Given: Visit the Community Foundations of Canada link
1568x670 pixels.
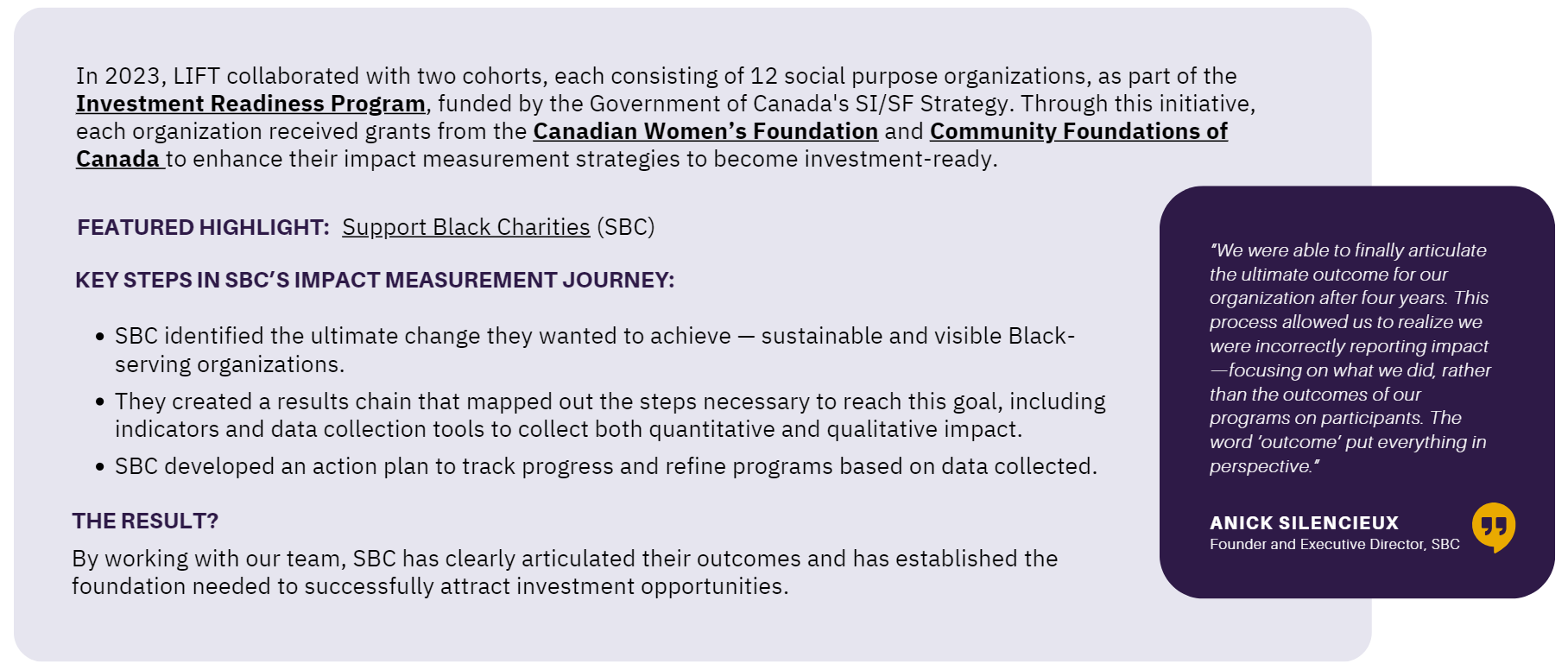Looking at the screenshot, I should (x=1078, y=132).
